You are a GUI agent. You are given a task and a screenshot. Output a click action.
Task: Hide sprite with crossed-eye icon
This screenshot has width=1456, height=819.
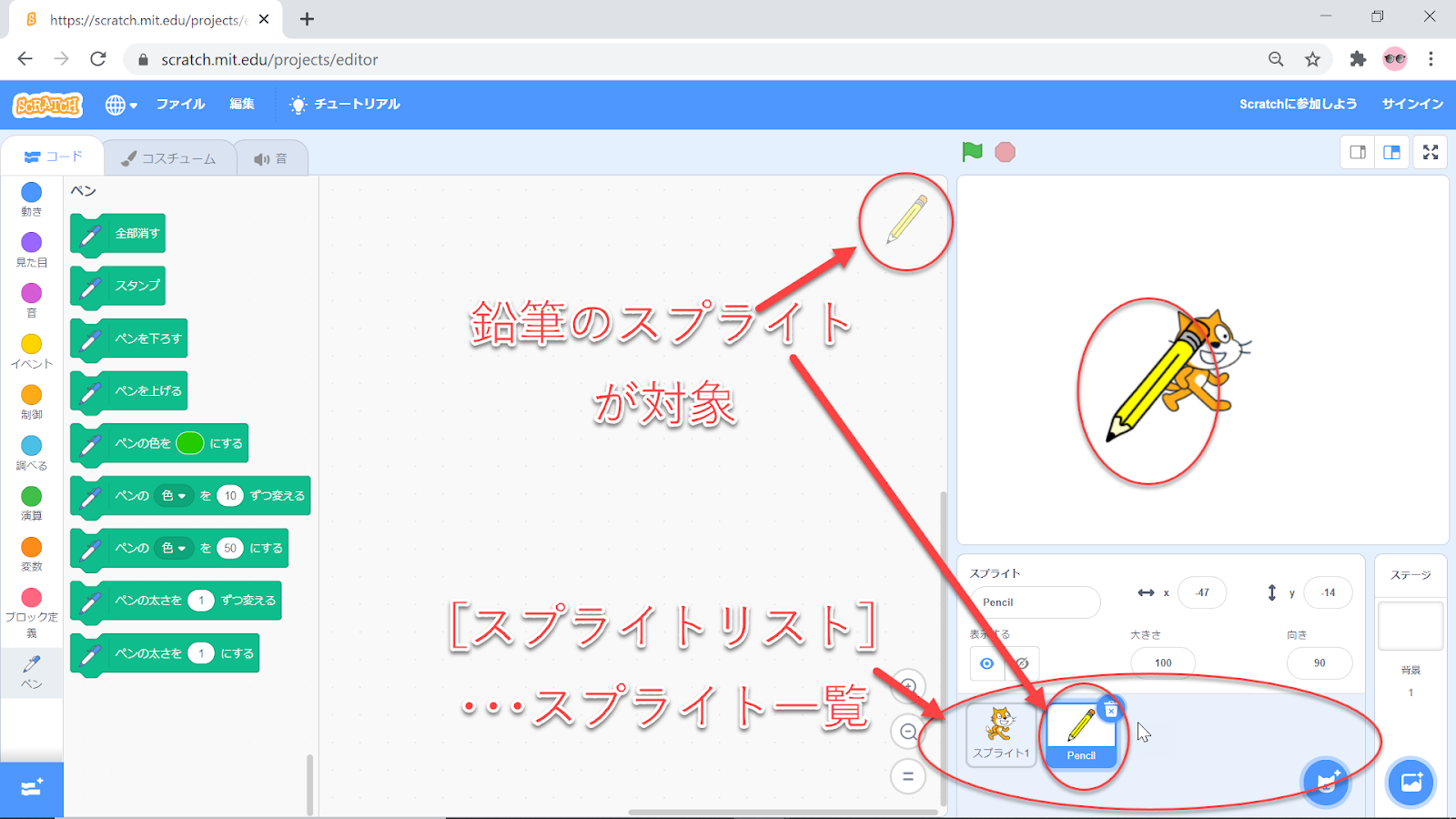(x=1022, y=663)
